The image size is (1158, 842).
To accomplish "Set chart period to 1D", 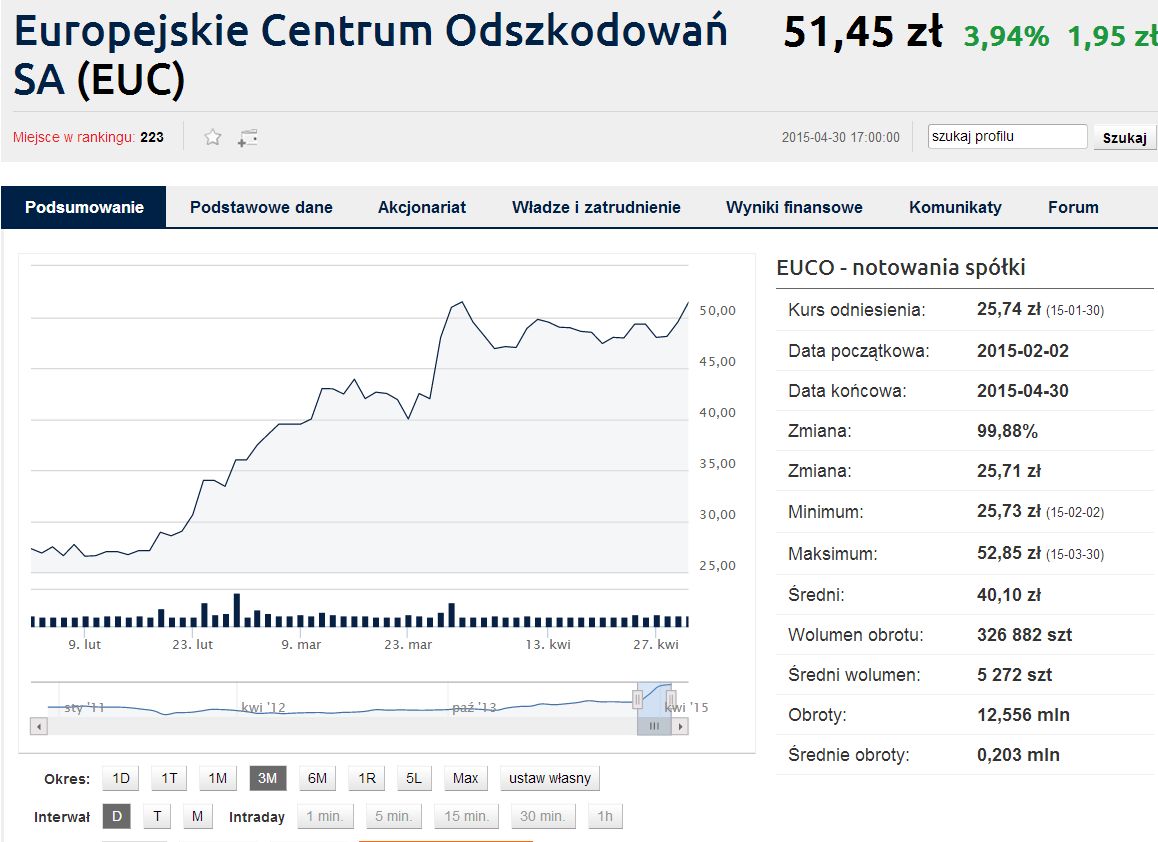I will [x=121, y=778].
